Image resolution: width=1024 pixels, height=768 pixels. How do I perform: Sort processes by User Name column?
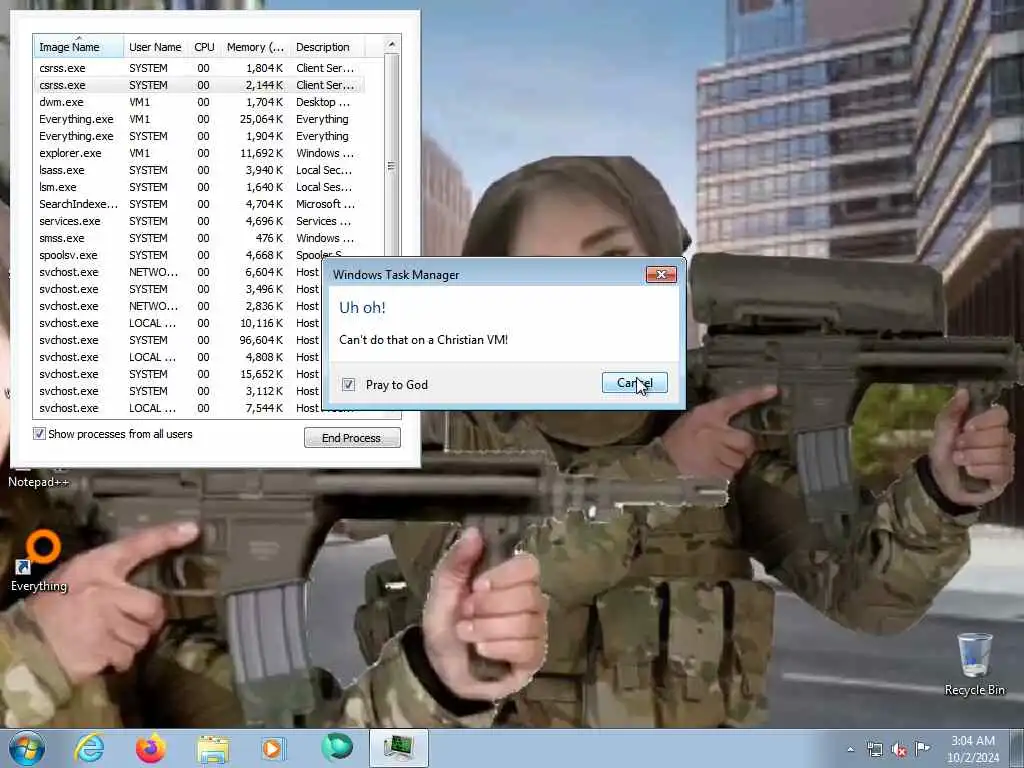(155, 46)
